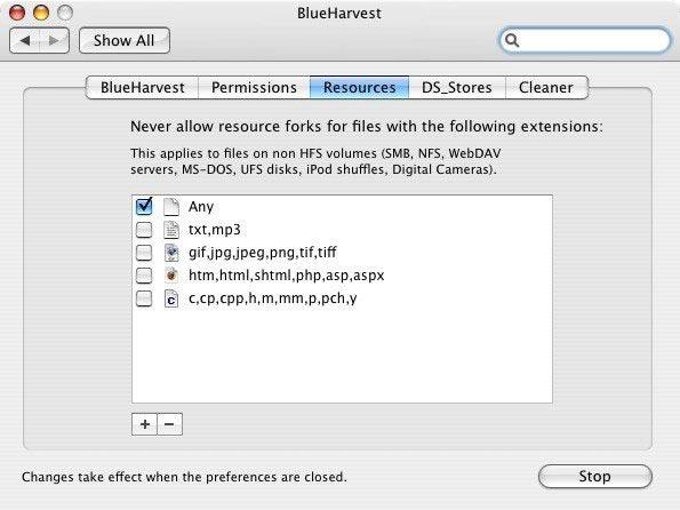
Task: Enable the gif,jpg,jpeg,png,tif,tiff checkbox
Action: pyautogui.click(x=144, y=252)
